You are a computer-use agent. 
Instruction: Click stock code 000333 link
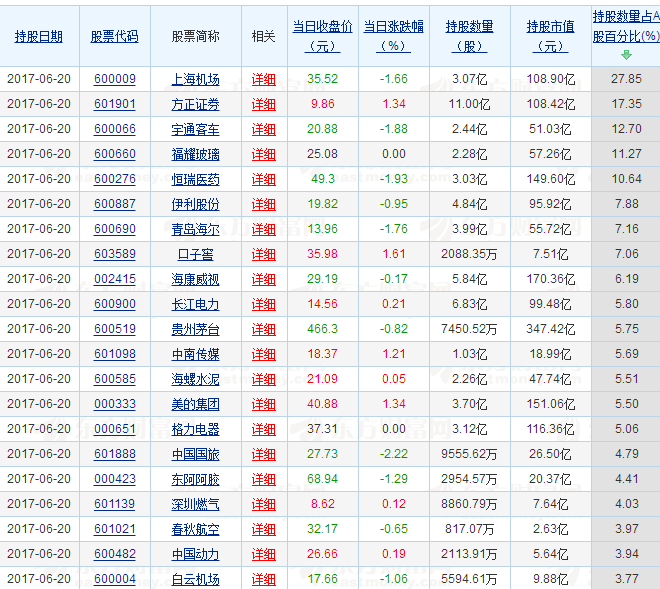(114, 404)
